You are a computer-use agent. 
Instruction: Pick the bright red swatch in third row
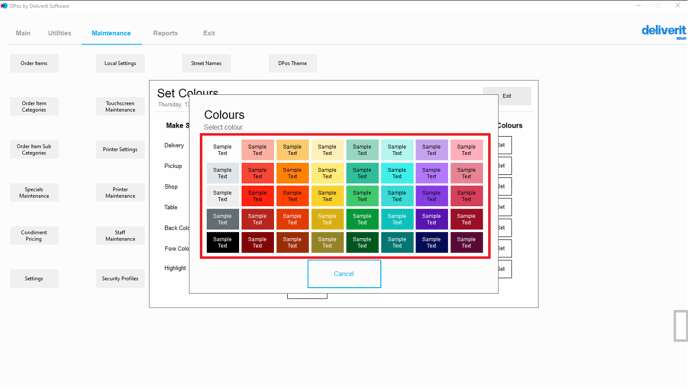click(x=258, y=196)
